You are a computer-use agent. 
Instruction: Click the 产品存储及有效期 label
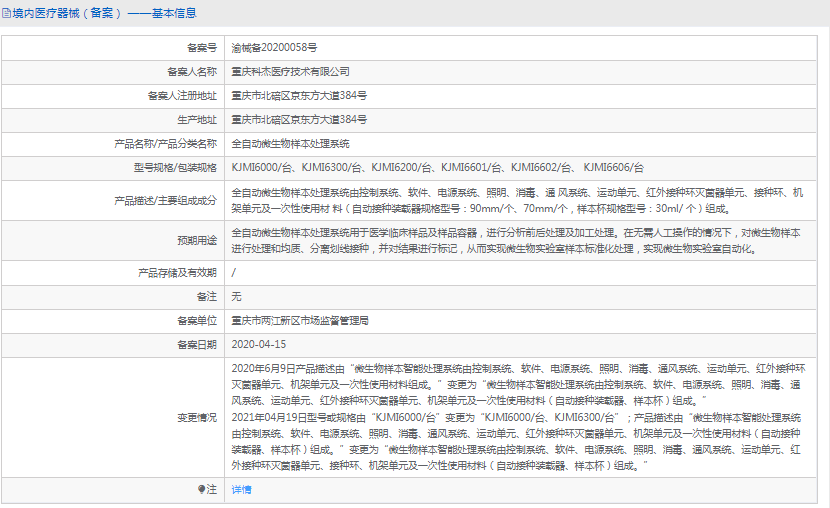point(177,273)
